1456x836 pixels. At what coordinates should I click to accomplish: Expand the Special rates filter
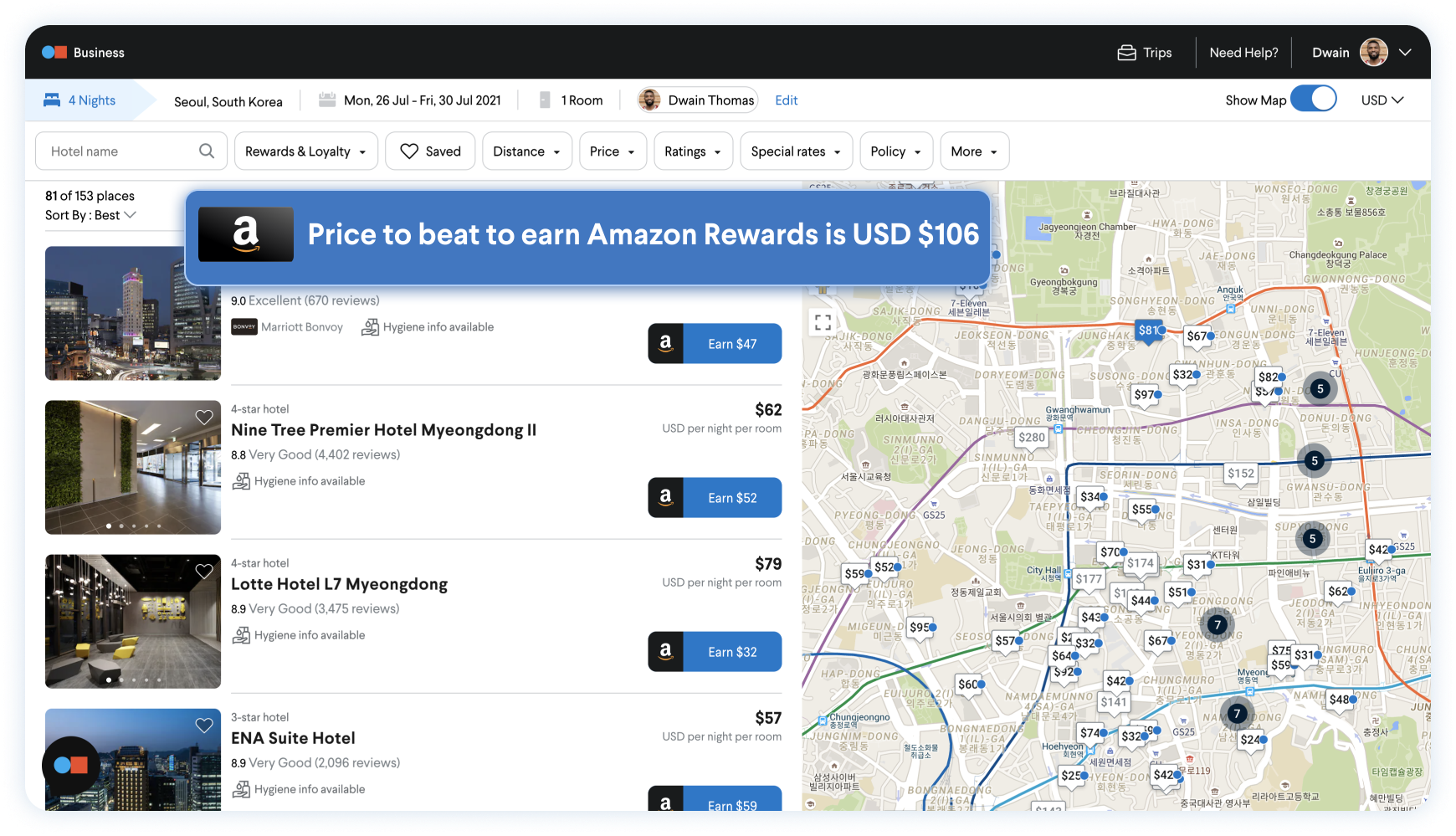pos(797,151)
